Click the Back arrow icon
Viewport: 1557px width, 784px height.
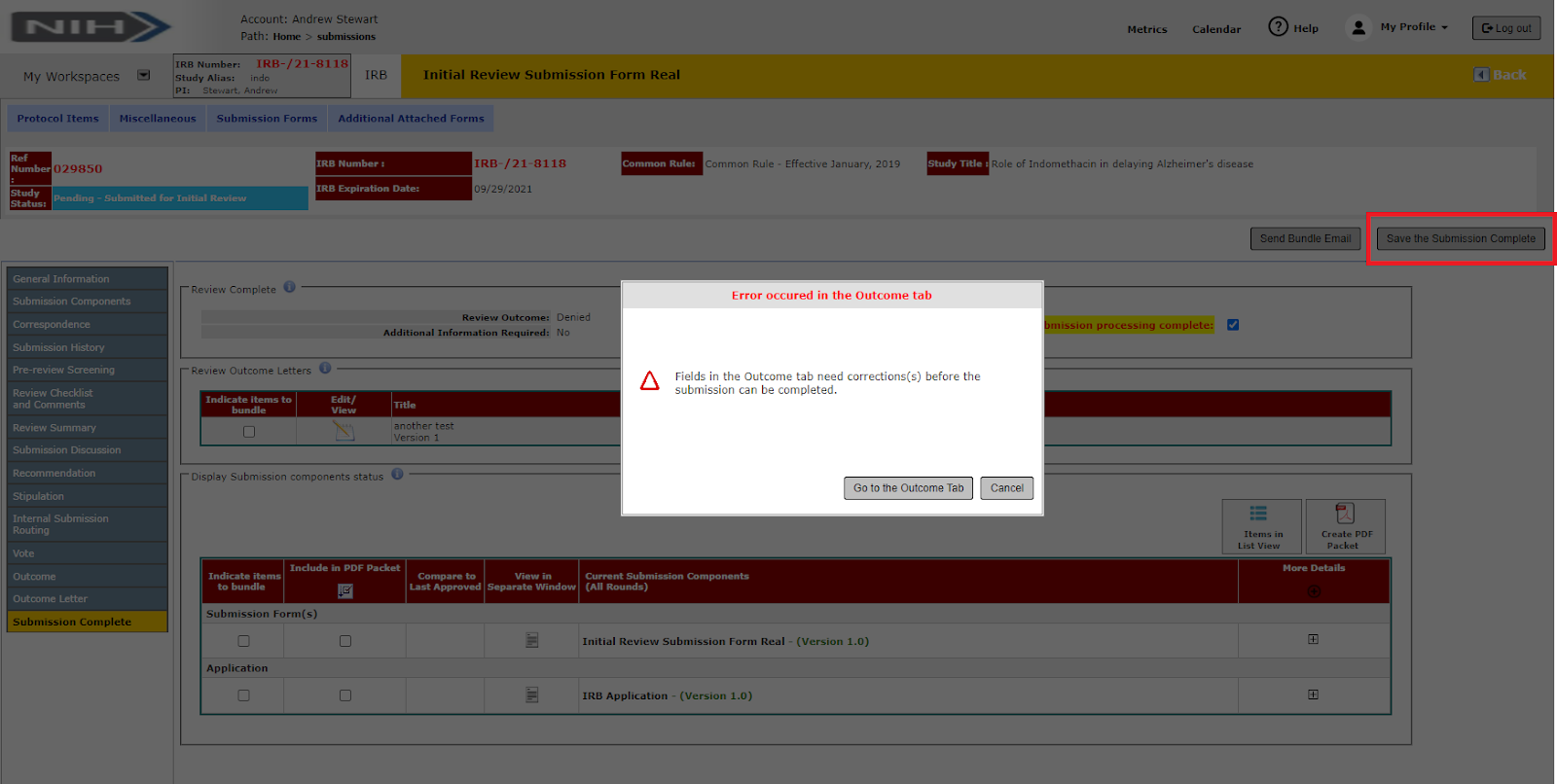coord(1481,75)
